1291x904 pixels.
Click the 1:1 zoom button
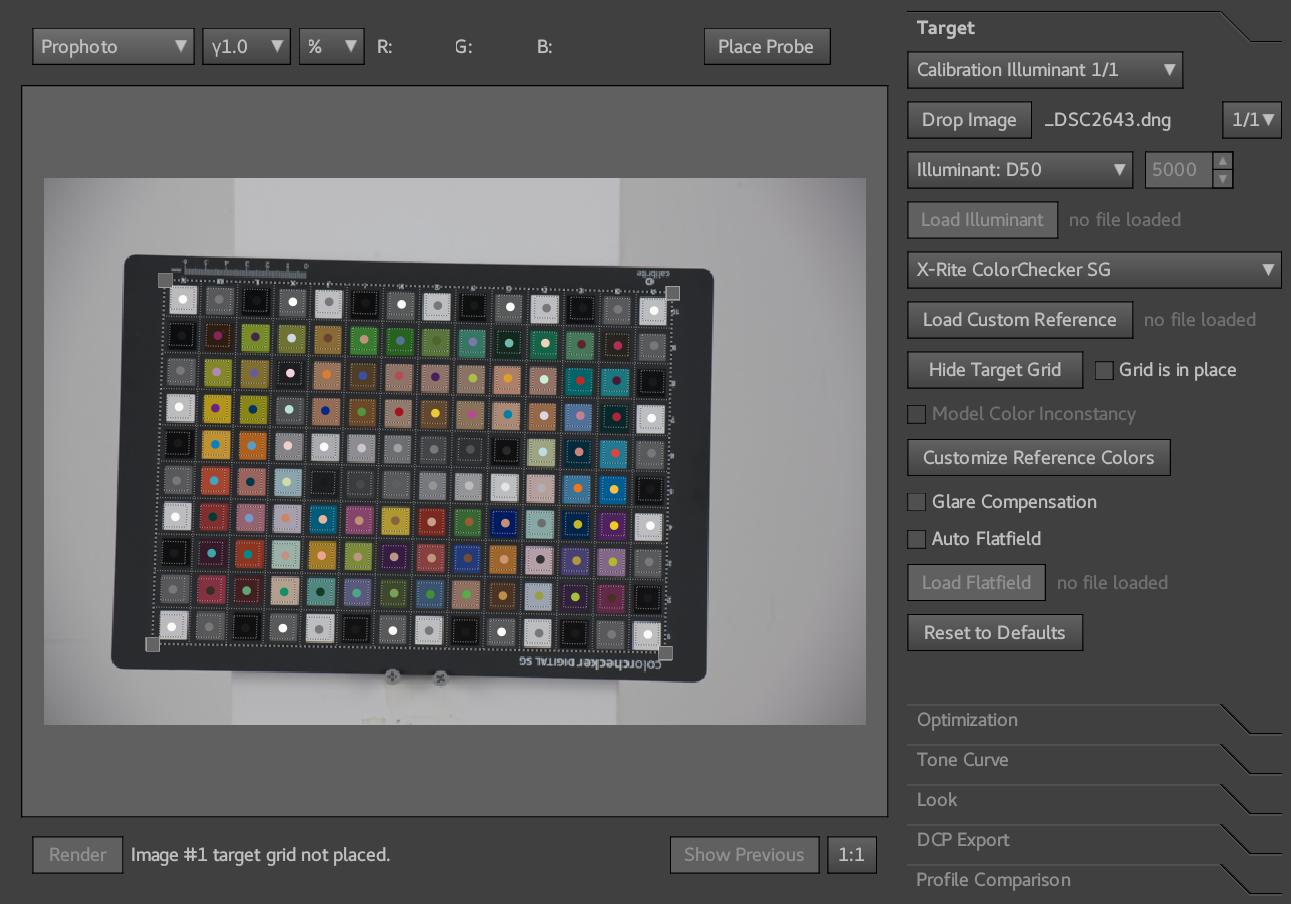[x=851, y=855]
